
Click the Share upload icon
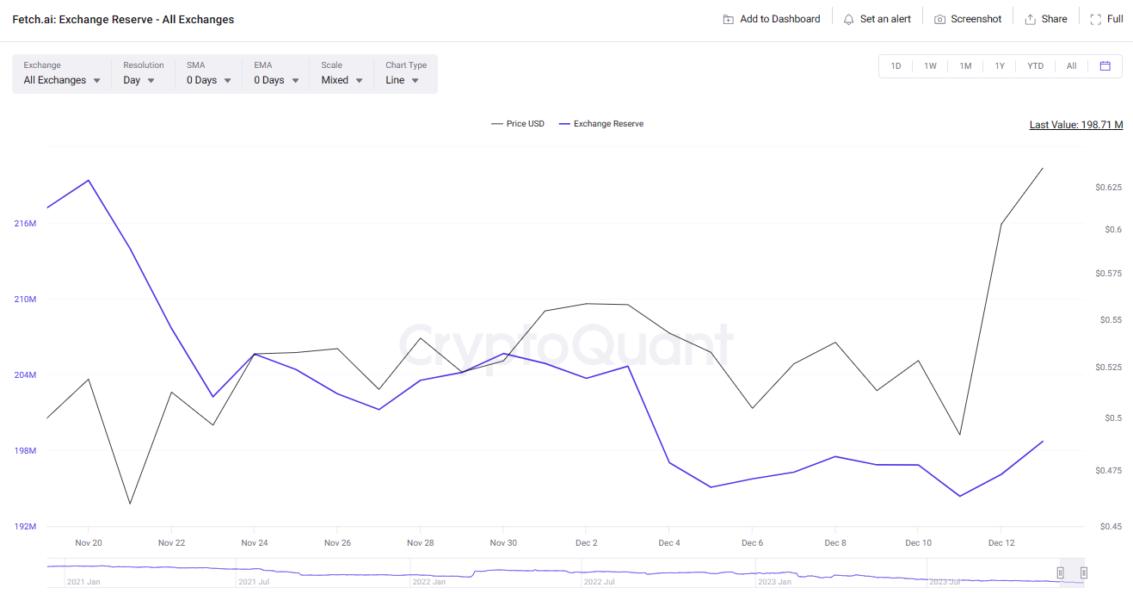pos(1030,20)
